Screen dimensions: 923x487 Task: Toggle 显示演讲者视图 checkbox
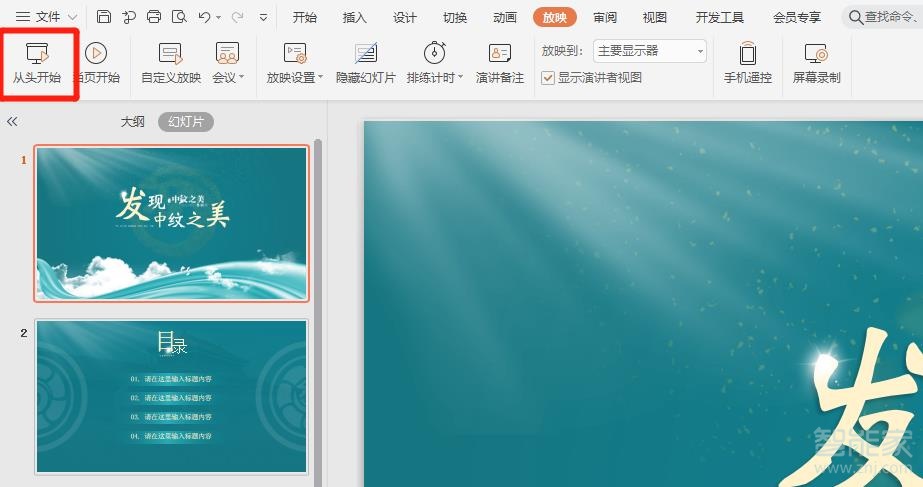(547, 78)
